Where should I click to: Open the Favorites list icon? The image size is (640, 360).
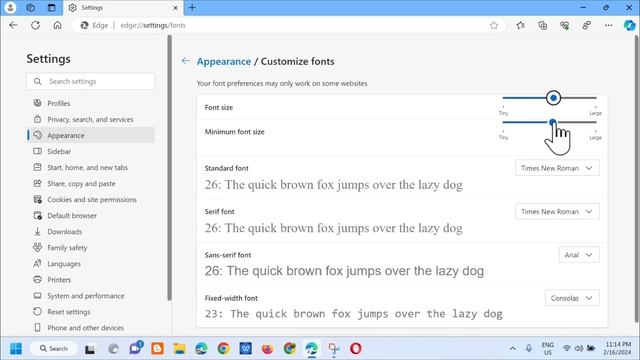coord(520,25)
